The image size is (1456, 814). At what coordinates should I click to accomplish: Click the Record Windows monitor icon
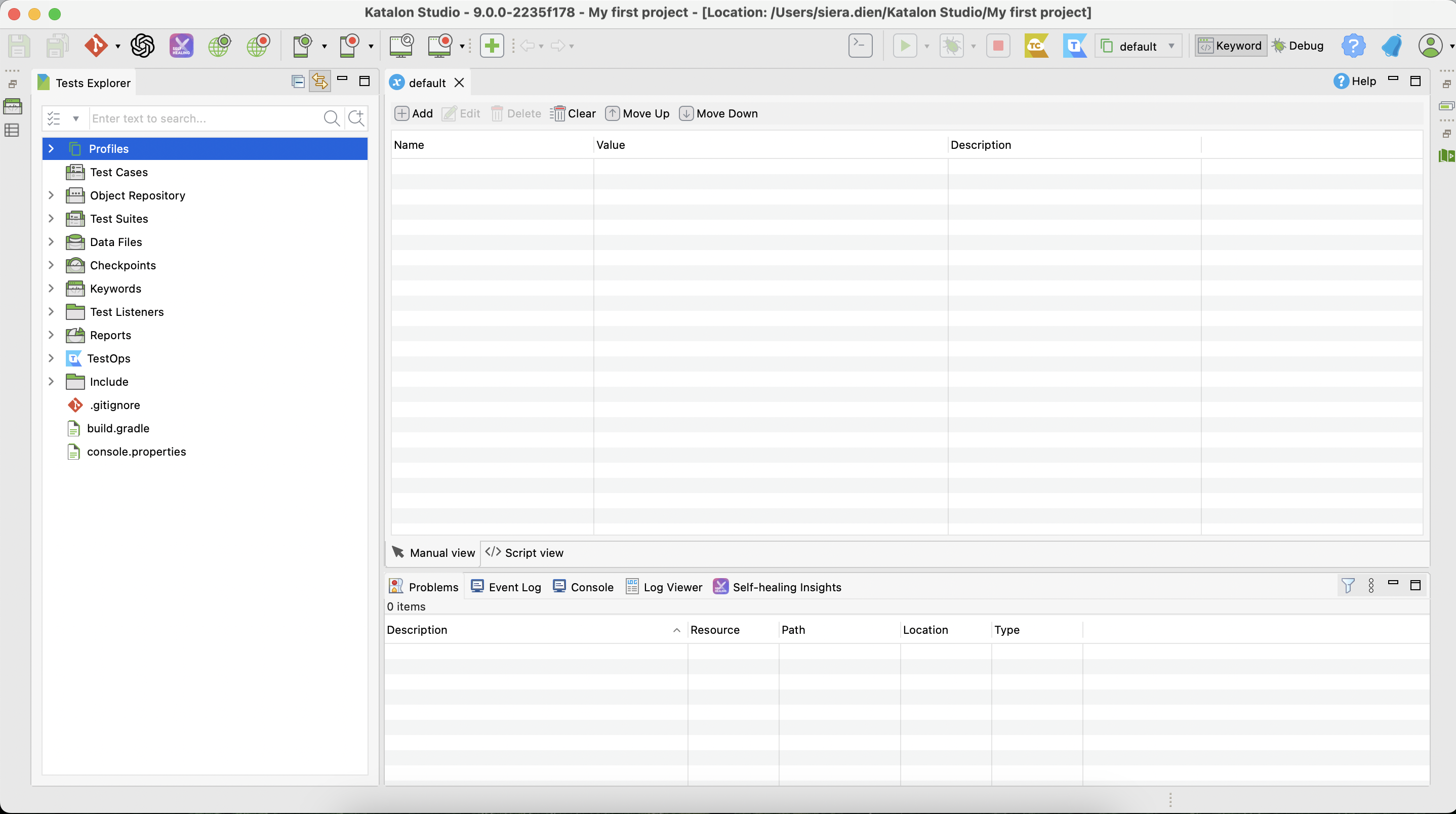[x=440, y=46]
